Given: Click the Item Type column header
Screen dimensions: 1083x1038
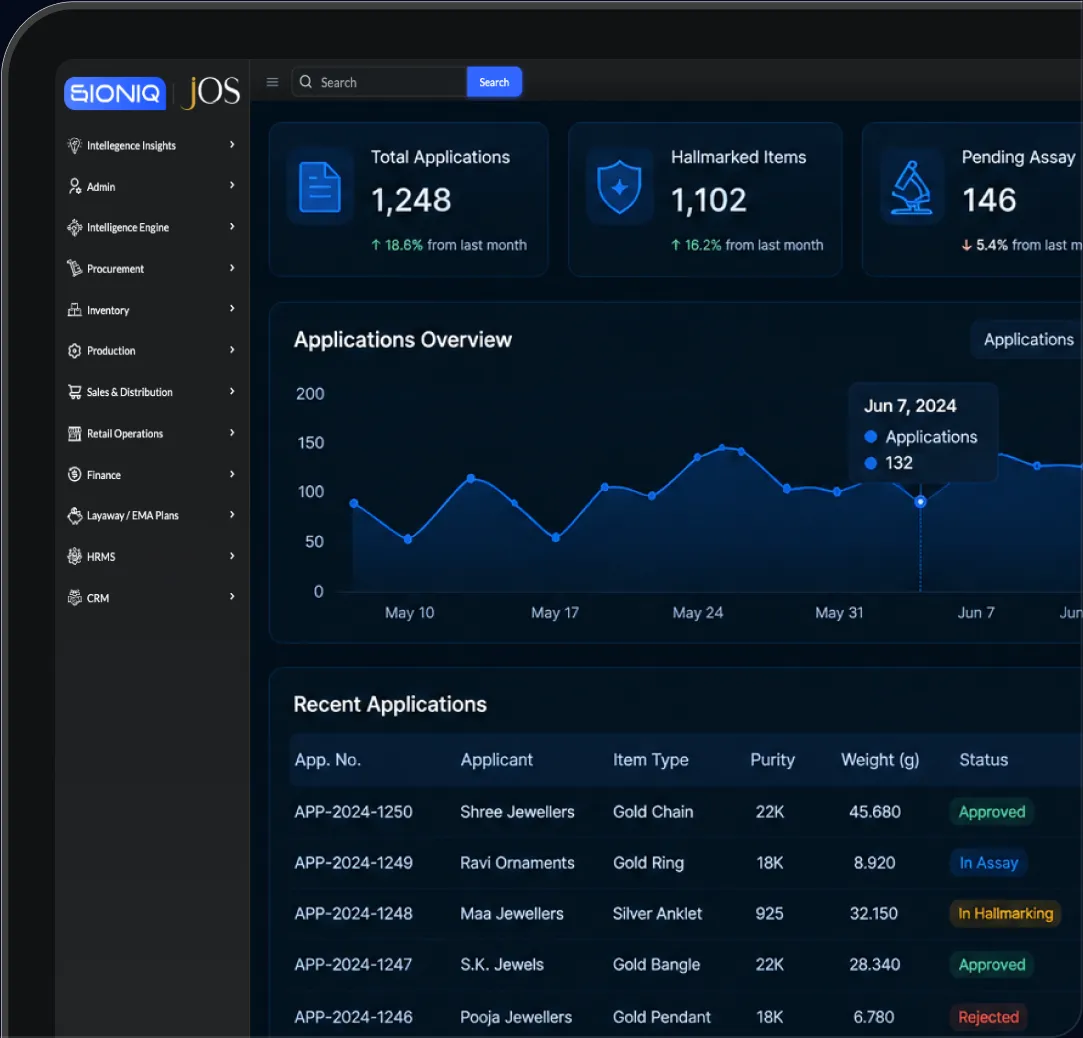Looking at the screenshot, I should 651,760.
